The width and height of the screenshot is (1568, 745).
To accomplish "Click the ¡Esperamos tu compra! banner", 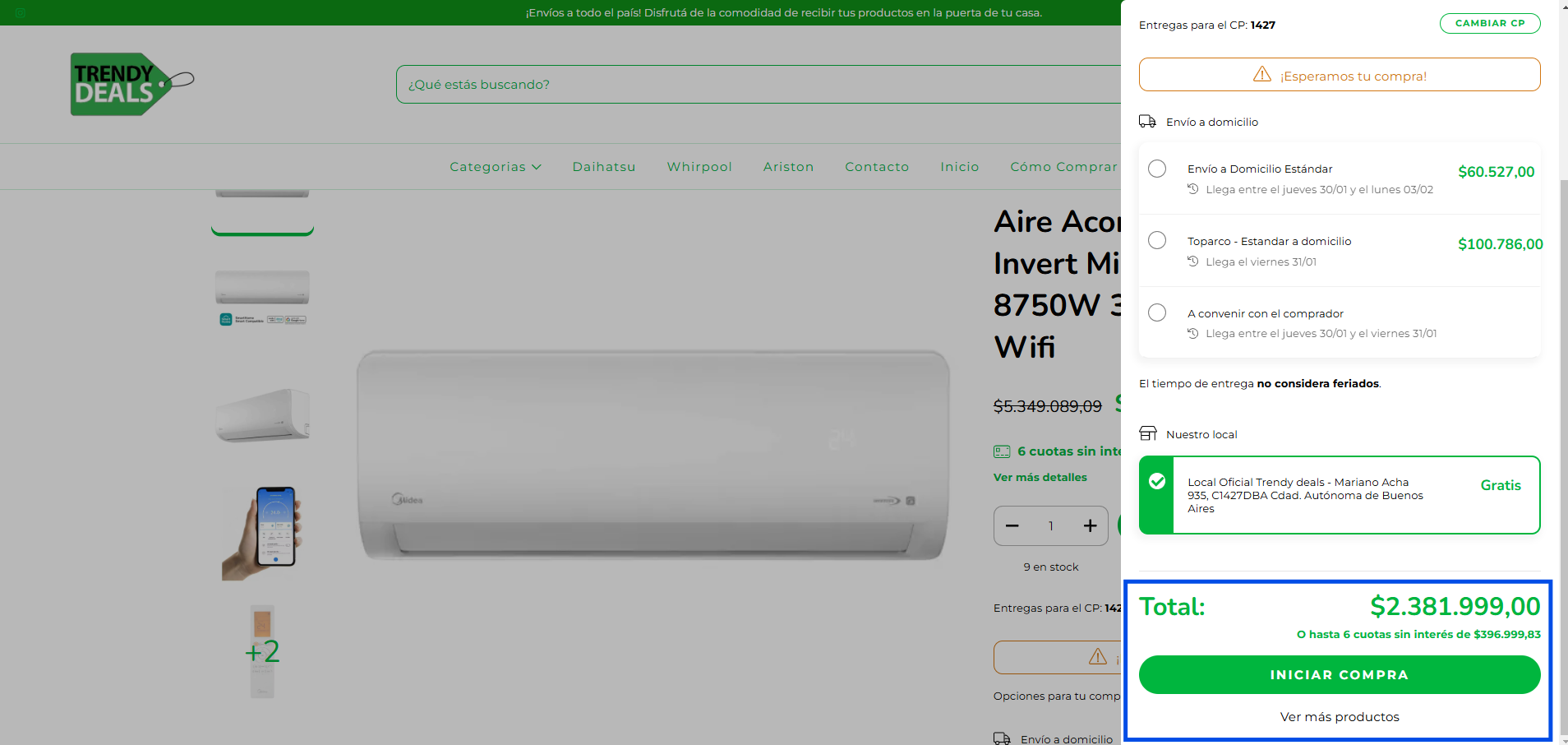I will point(1340,75).
